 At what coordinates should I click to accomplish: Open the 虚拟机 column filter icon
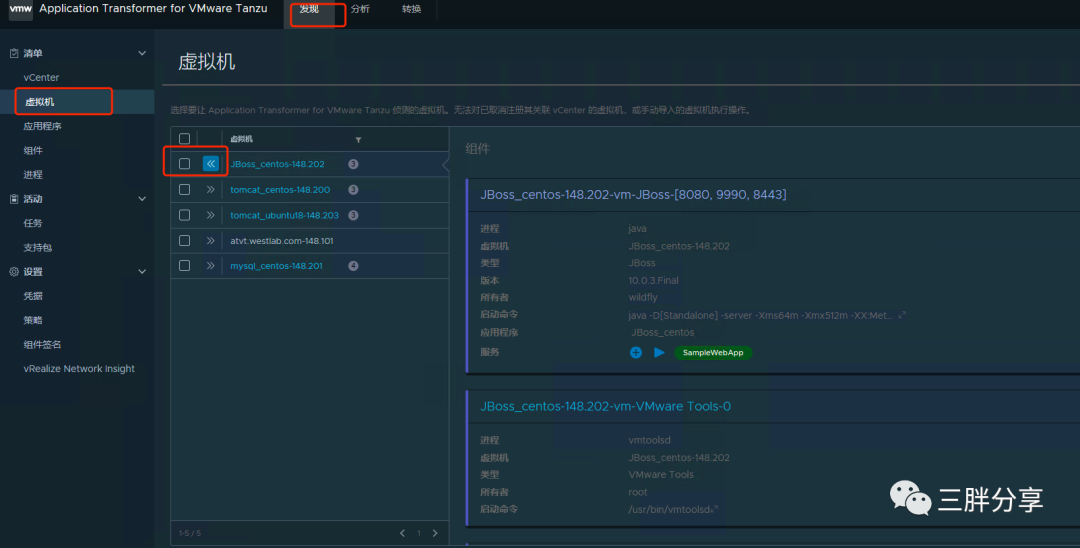click(x=358, y=140)
